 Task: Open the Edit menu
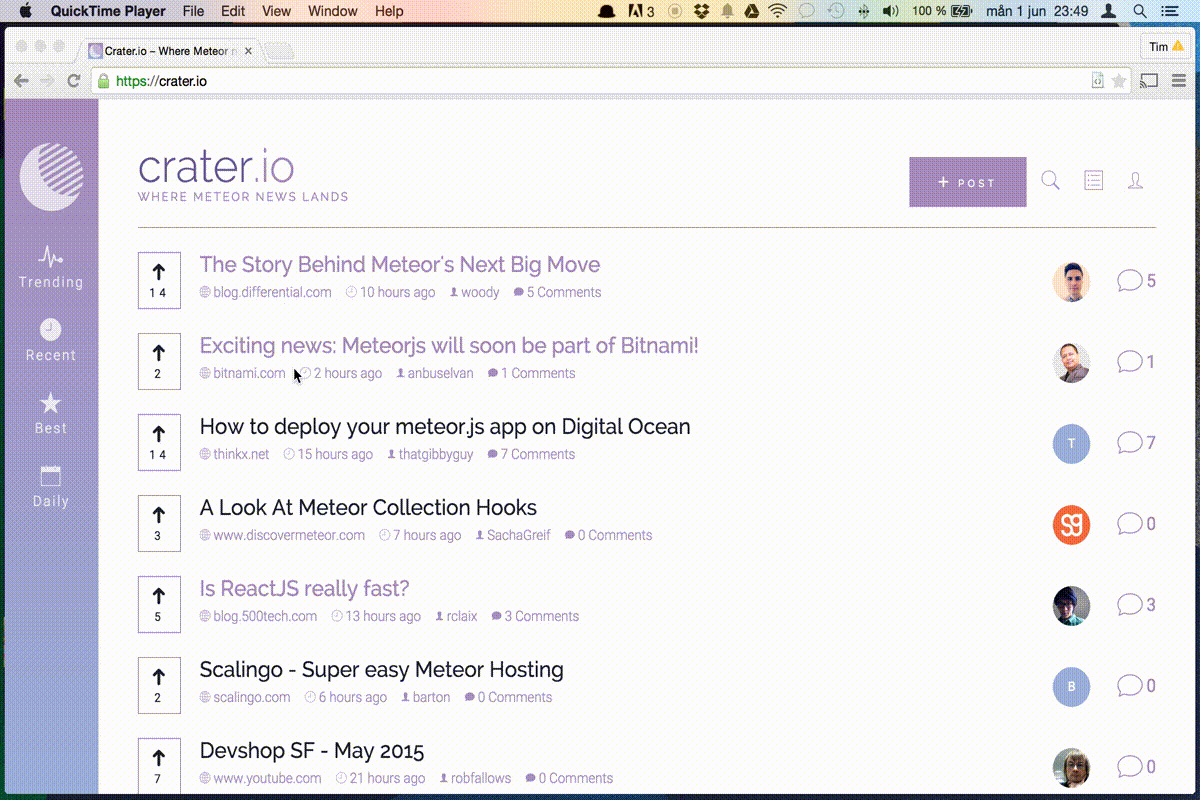(233, 12)
